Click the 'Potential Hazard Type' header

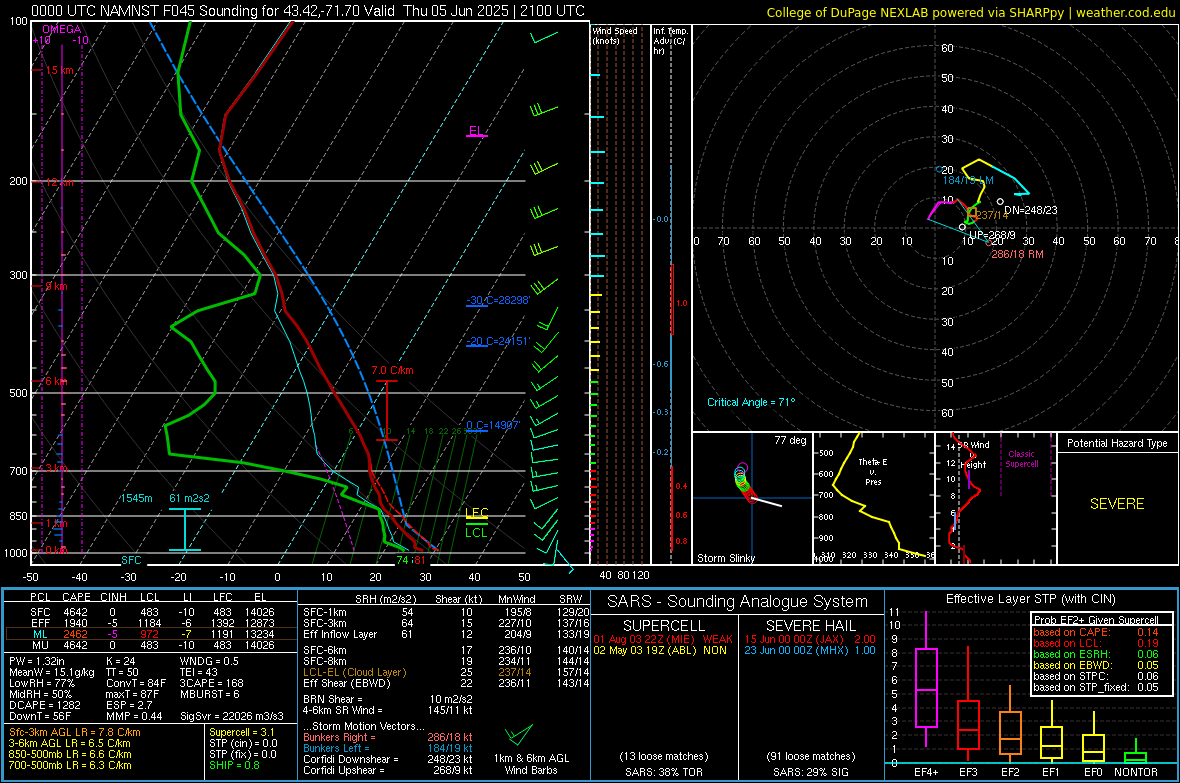pos(1117,443)
